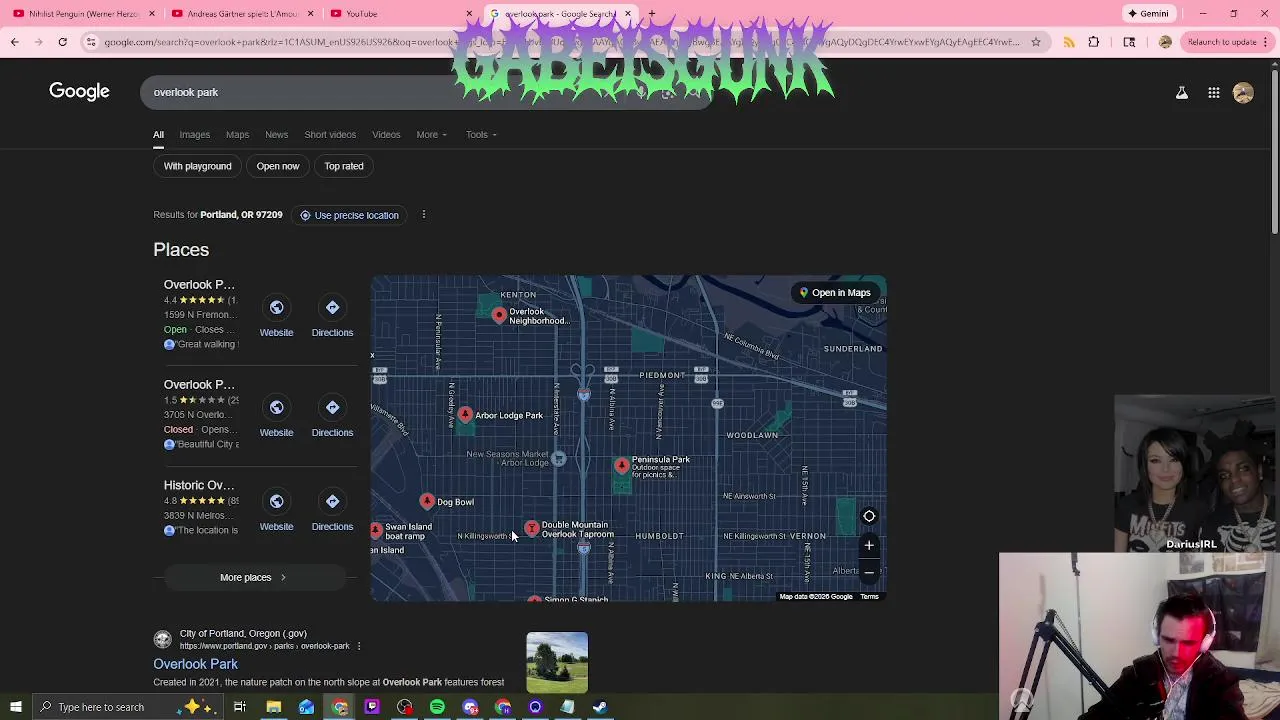Click the Overlook Neighborhood map pin
Screen dimensions: 1280x720
[x=499, y=315]
